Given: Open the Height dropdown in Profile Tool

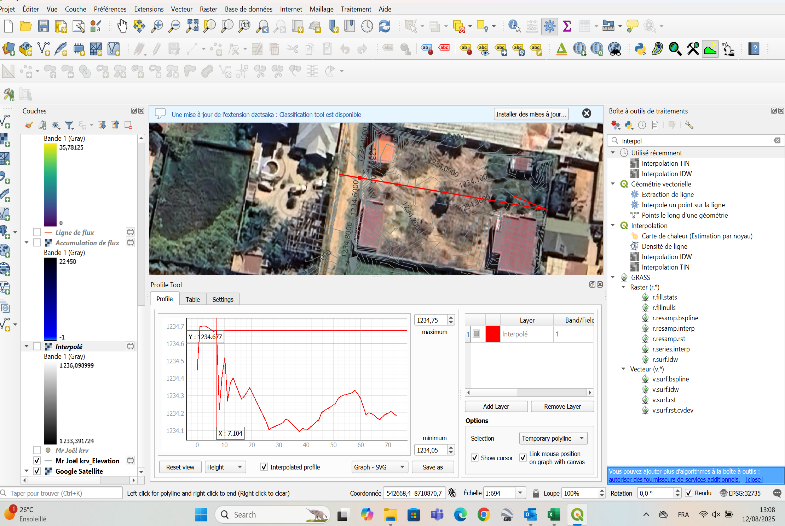Looking at the screenshot, I should [225, 467].
